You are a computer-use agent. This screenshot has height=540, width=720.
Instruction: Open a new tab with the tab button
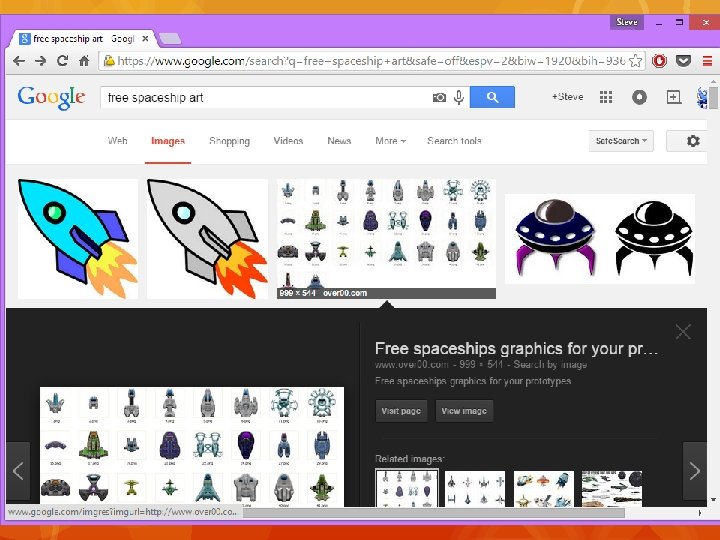point(169,39)
